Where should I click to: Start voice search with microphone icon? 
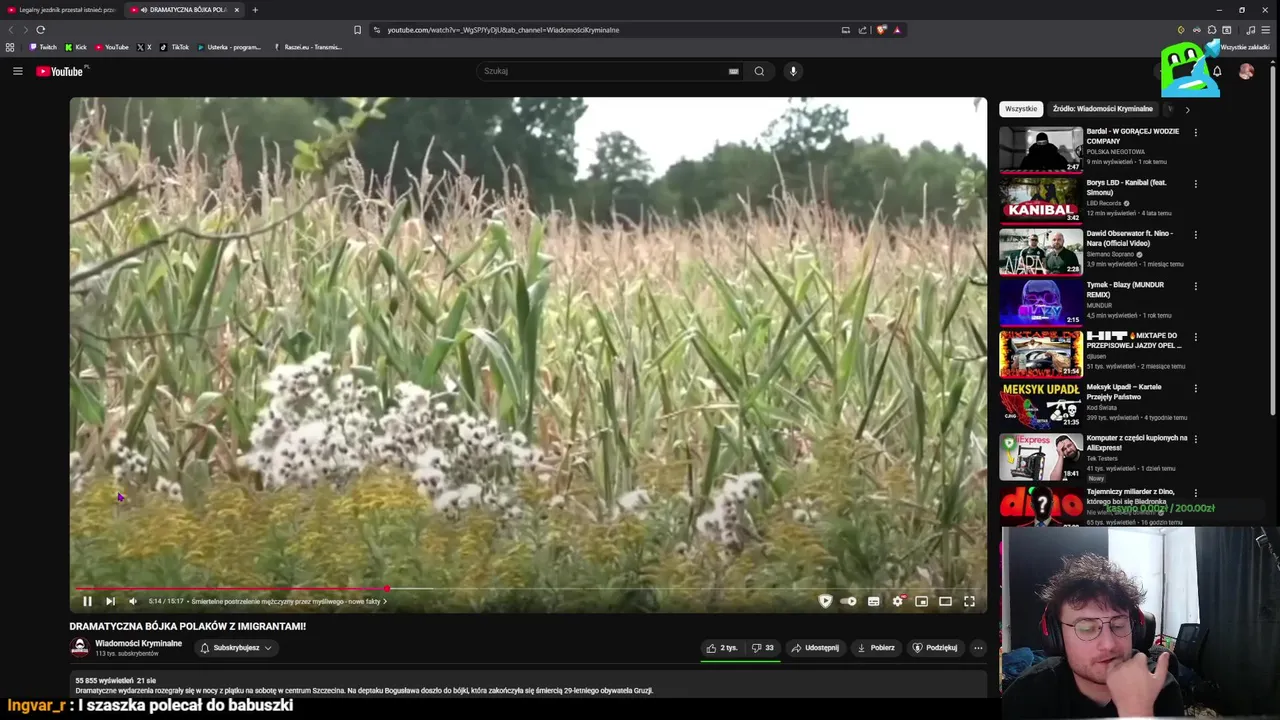[x=793, y=71]
